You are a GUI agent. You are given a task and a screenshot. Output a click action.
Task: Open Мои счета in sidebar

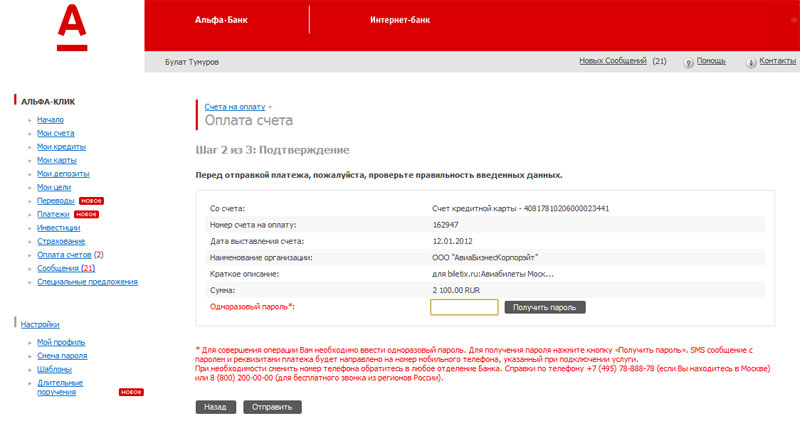(56, 133)
